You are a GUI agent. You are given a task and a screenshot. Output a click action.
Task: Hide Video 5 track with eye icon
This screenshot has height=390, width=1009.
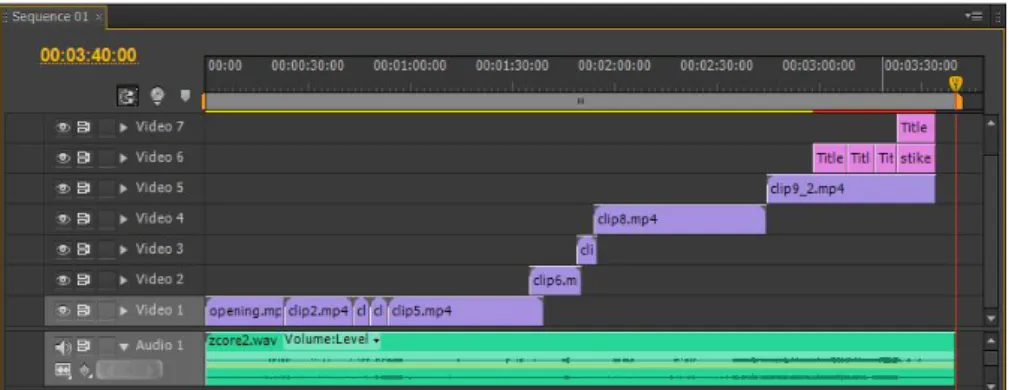63,189
